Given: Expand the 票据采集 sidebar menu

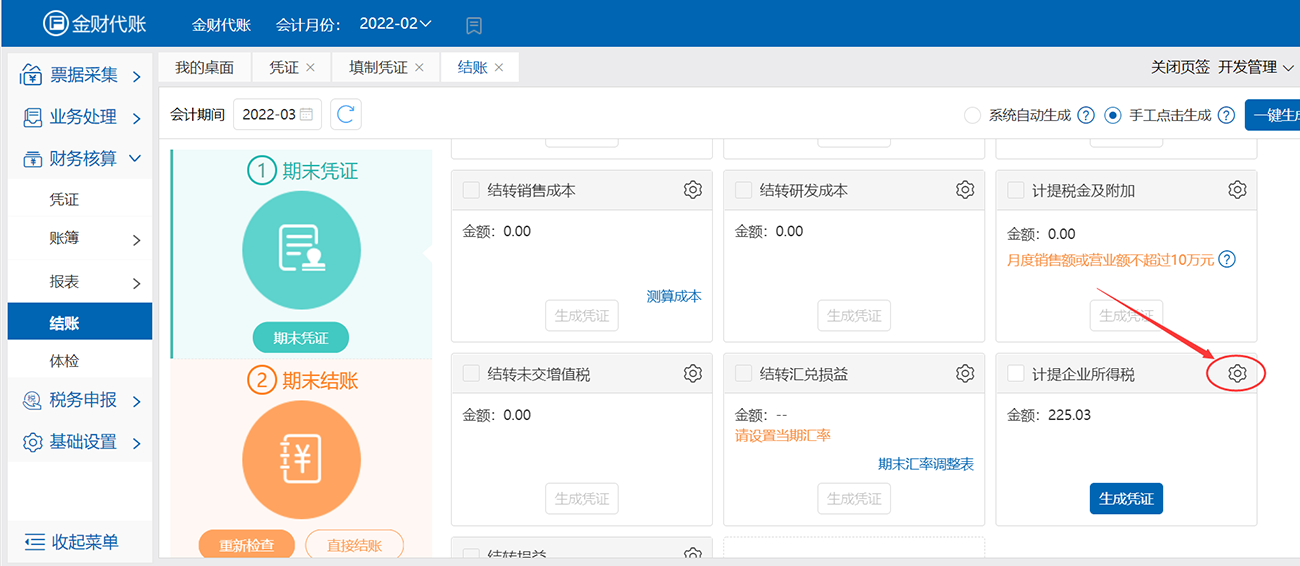Looking at the screenshot, I should click(80, 75).
